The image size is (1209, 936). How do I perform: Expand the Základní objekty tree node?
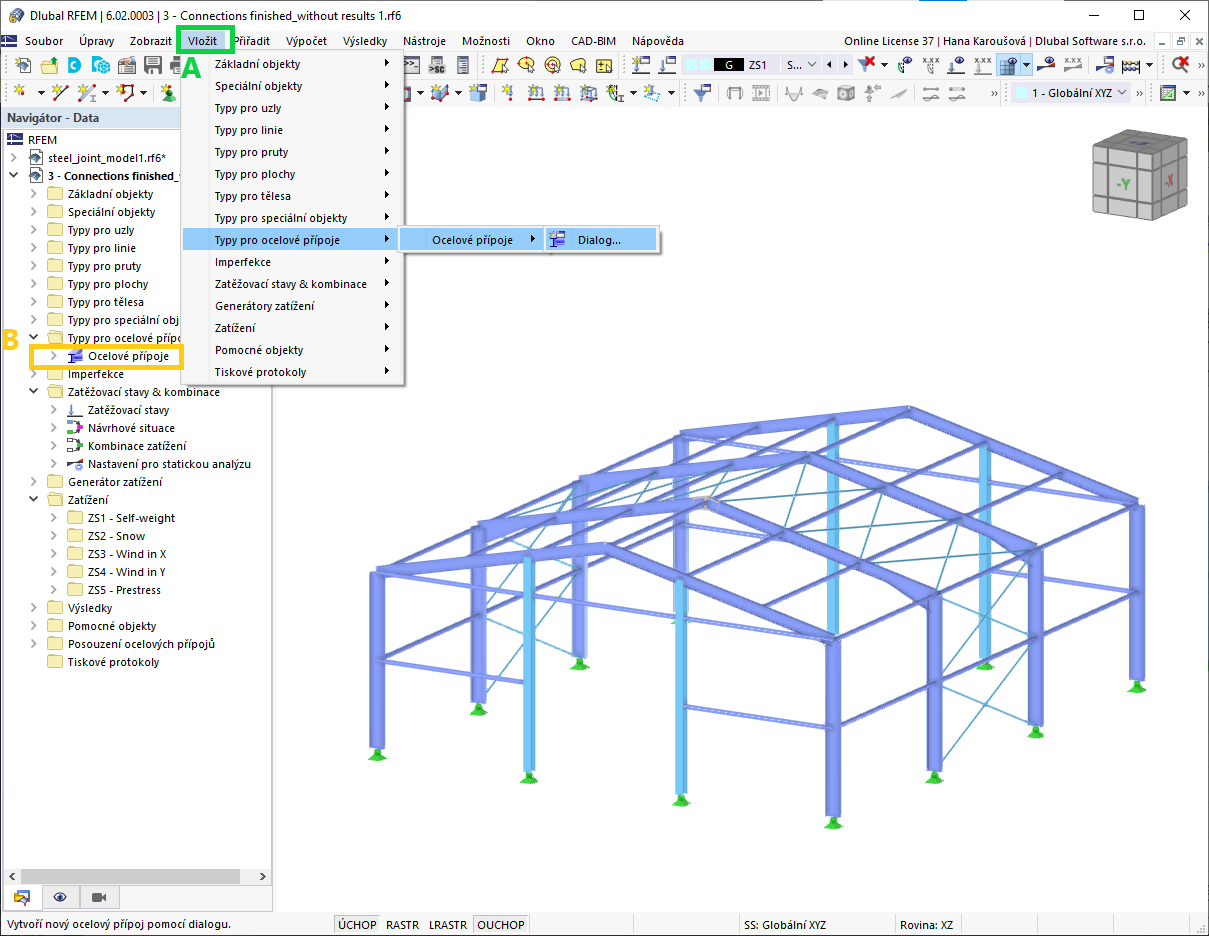35,194
